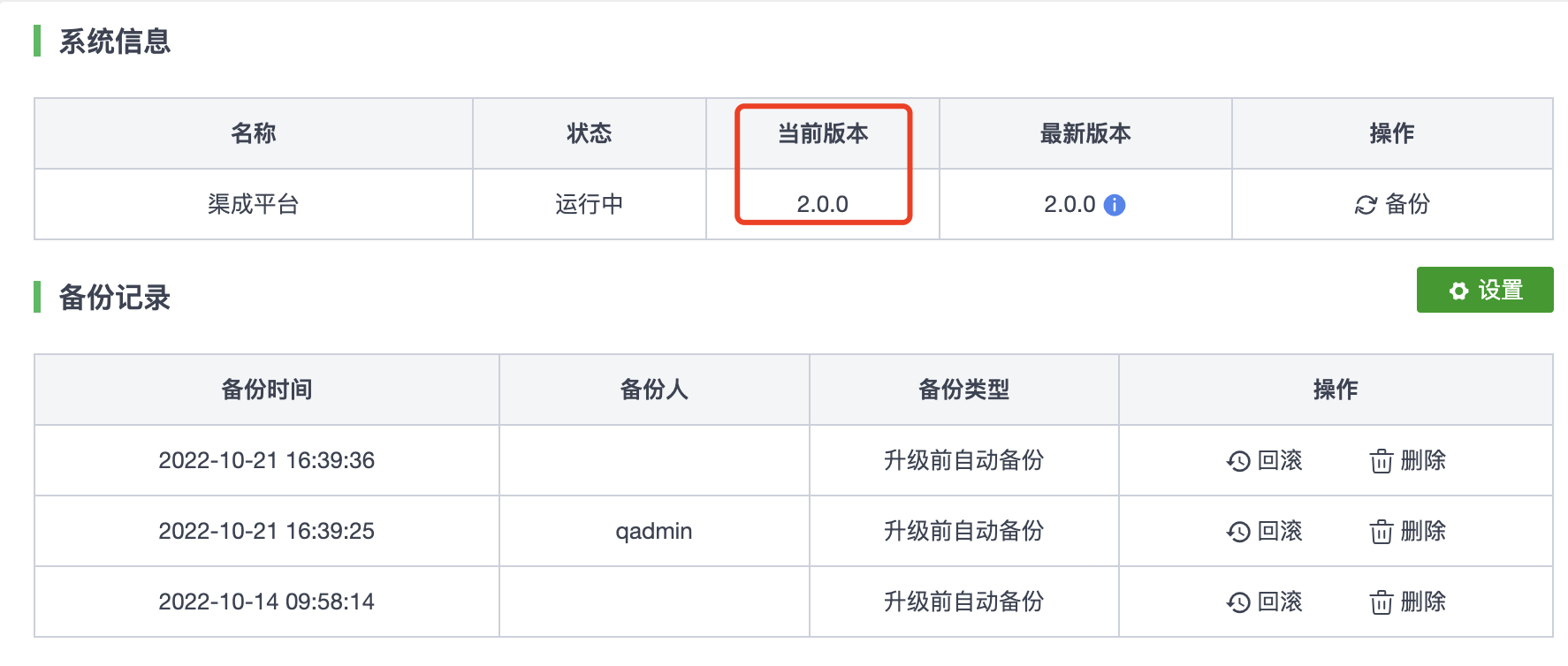Click the gear icon in 设置 button
This screenshot has width=1568, height=666.
[1458, 291]
